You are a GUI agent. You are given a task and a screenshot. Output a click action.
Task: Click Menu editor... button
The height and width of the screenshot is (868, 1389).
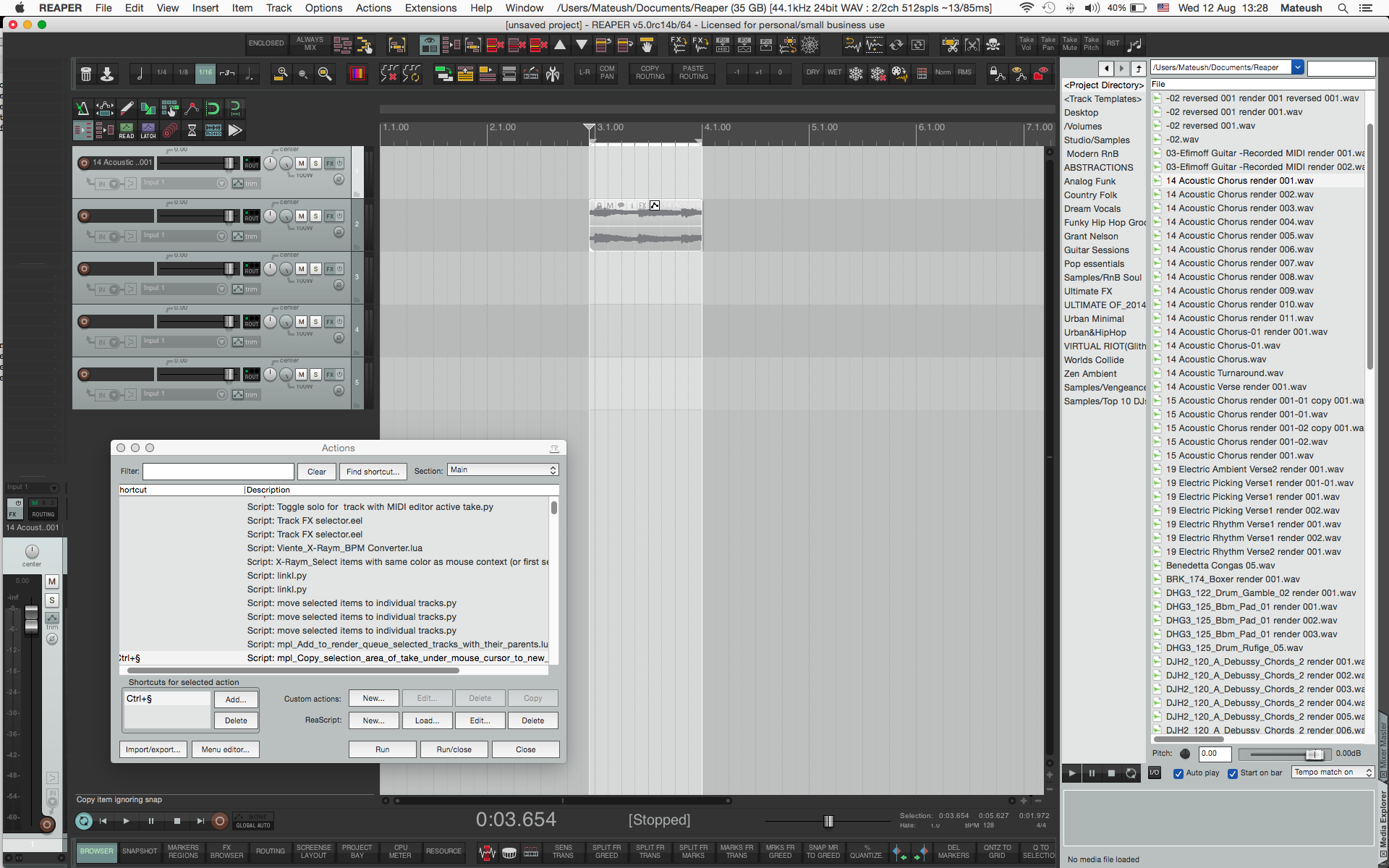coord(225,749)
